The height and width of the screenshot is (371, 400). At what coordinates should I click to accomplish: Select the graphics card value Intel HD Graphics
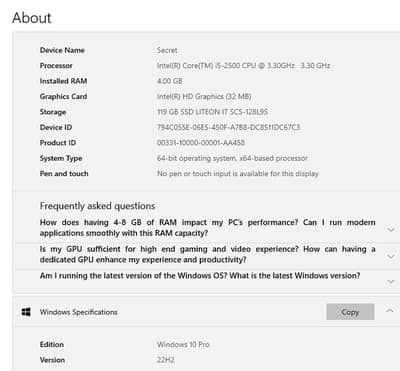[x=204, y=96]
